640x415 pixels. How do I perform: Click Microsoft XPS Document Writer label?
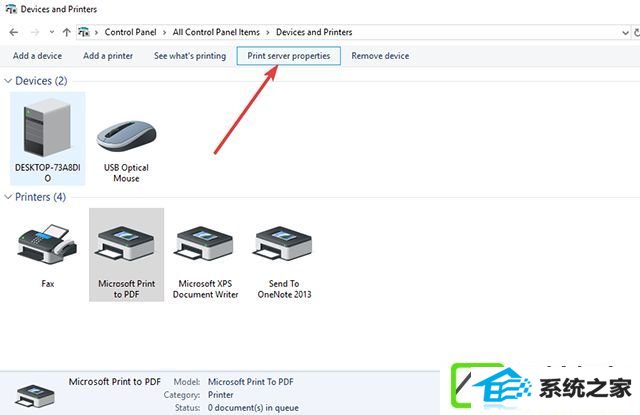(205, 289)
